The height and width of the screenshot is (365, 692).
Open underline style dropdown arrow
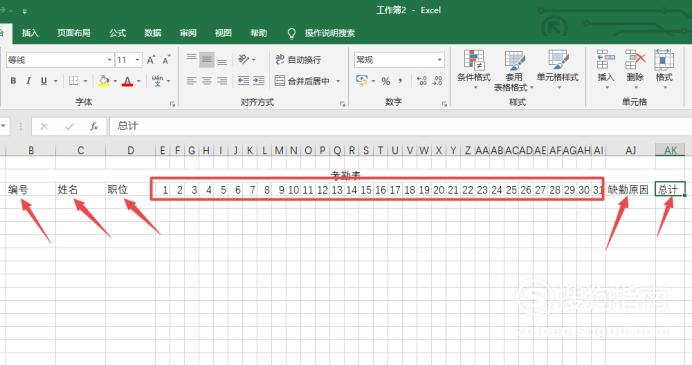coord(56,81)
